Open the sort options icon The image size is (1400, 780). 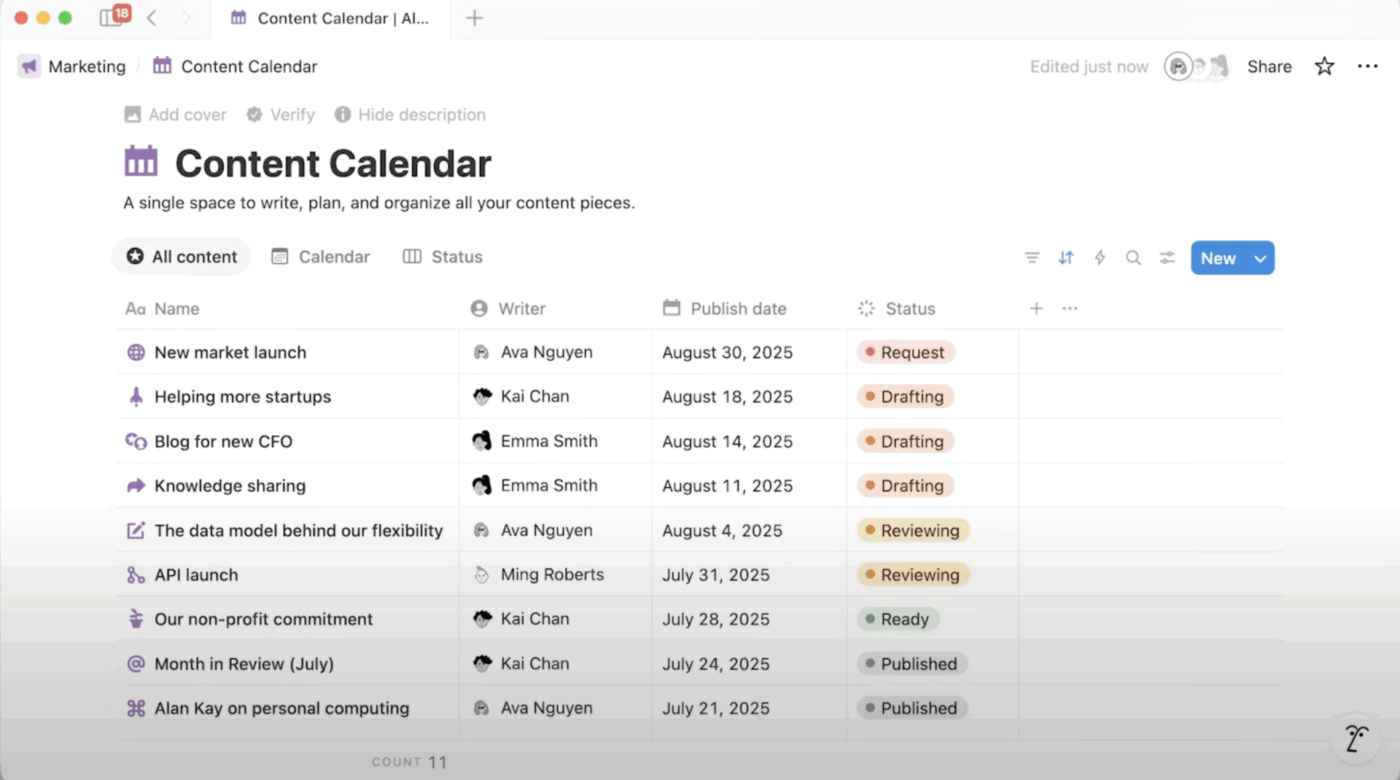1066,258
